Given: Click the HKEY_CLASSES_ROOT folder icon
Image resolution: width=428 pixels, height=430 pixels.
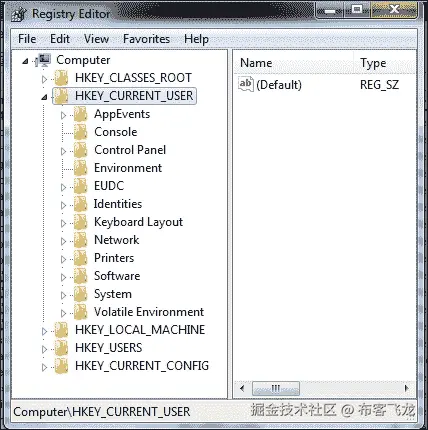Looking at the screenshot, I should (61, 78).
